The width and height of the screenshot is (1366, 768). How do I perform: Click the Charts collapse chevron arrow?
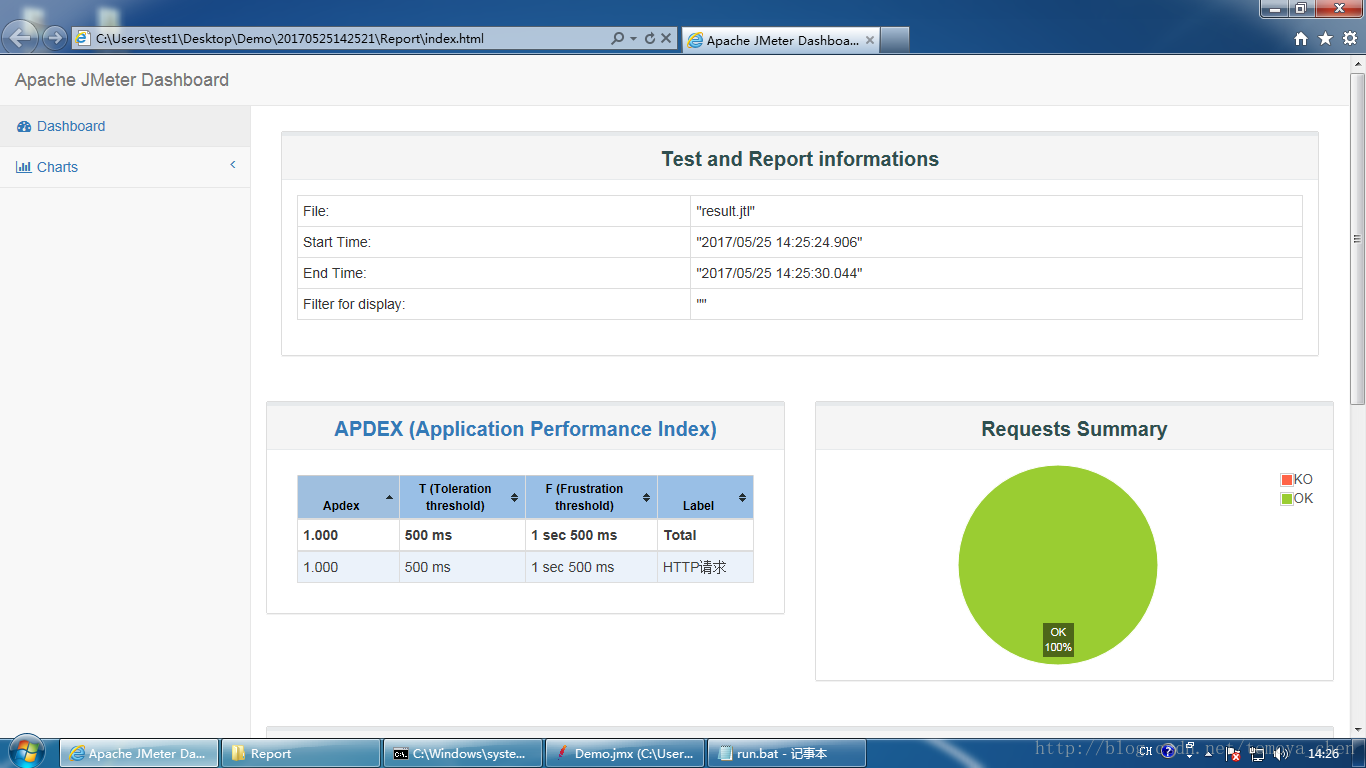233,165
